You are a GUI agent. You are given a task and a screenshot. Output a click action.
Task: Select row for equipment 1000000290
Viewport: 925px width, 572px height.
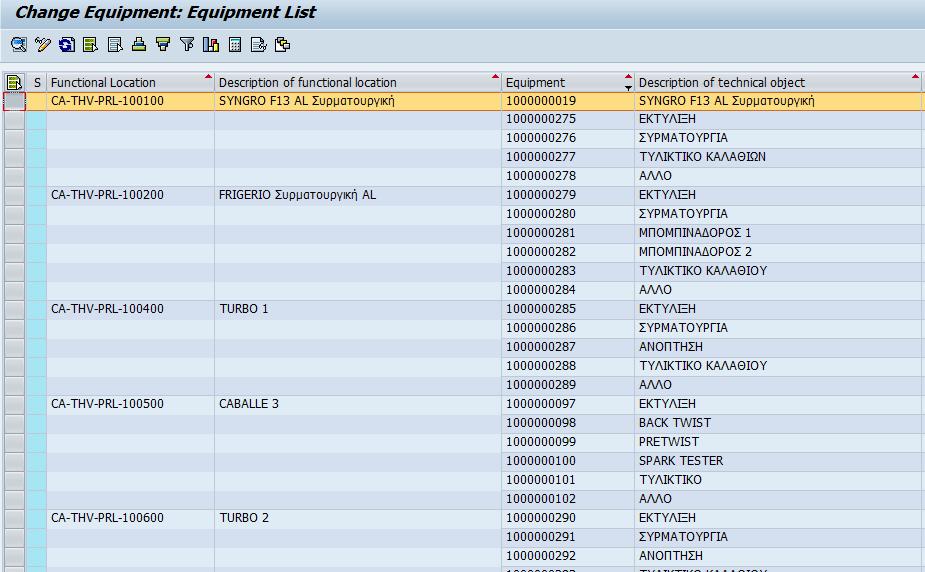point(15,518)
